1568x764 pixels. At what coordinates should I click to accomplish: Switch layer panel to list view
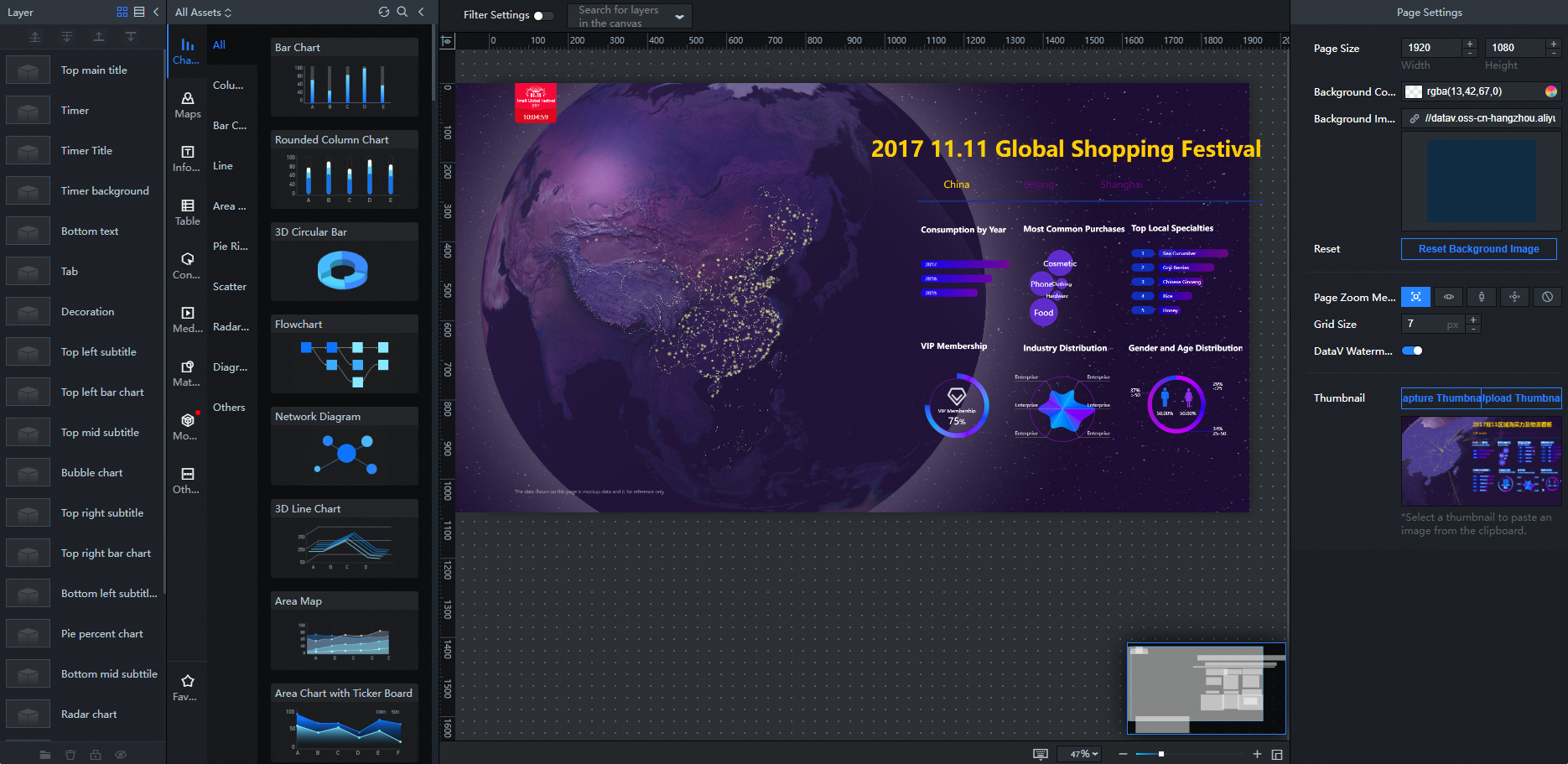139,12
